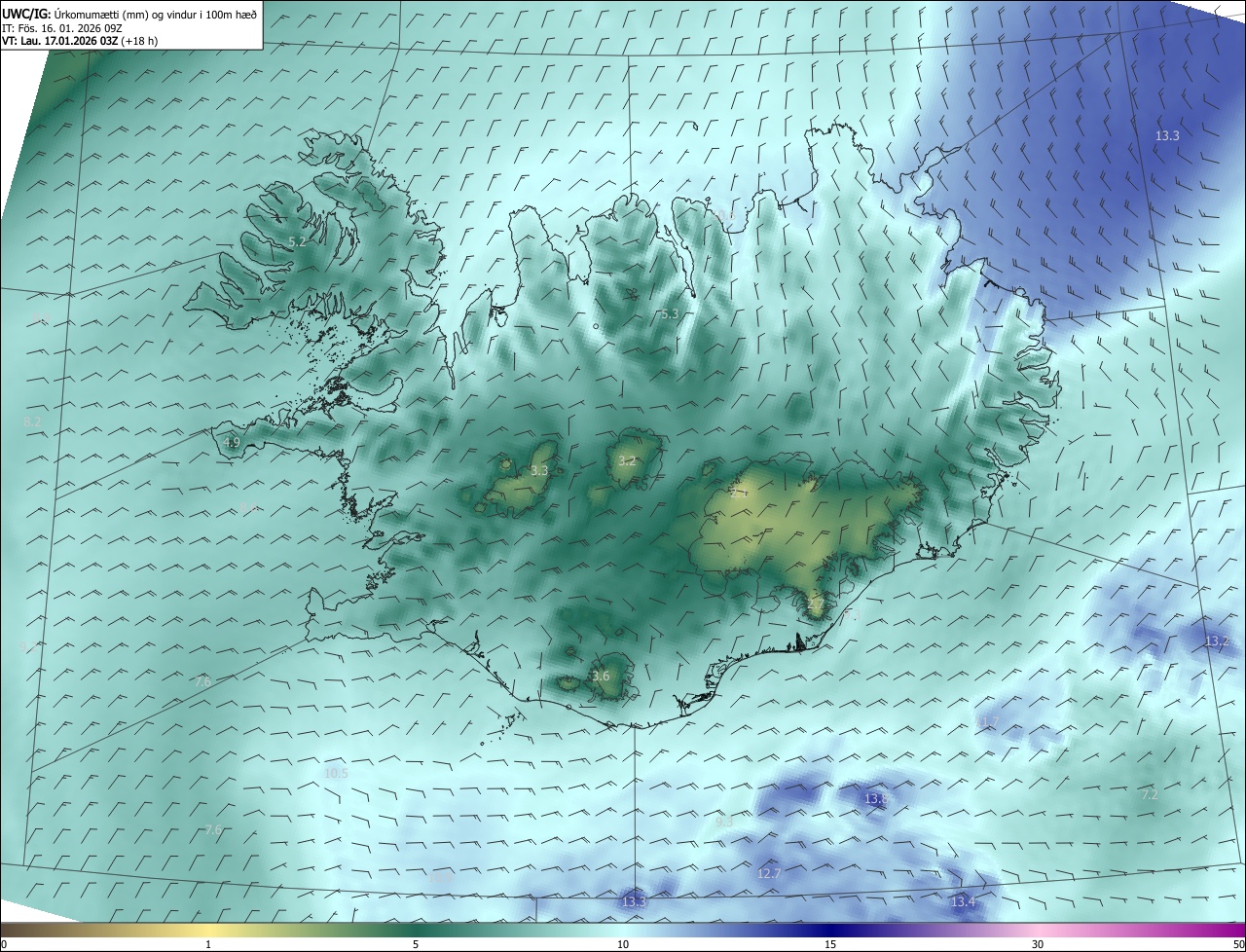Pick the dark green colorbar segment above 5
This screenshot has height=952, width=1246.
pos(416,931)
